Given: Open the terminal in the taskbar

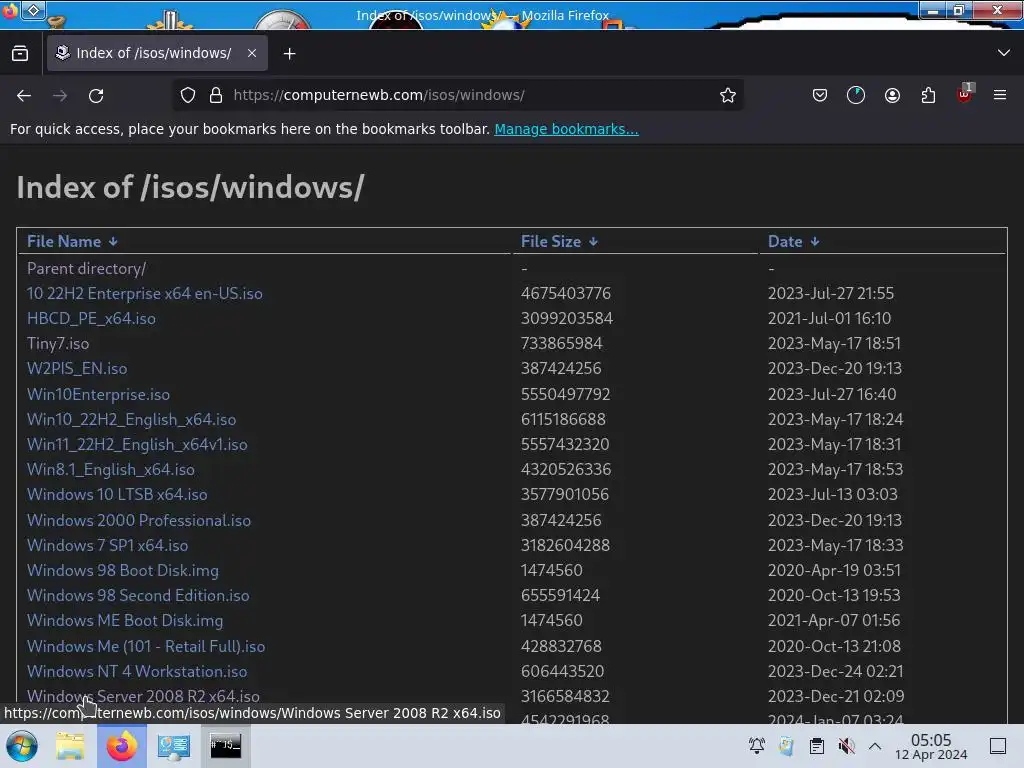Looking at the screenshot, I should (x=225, y=745).
